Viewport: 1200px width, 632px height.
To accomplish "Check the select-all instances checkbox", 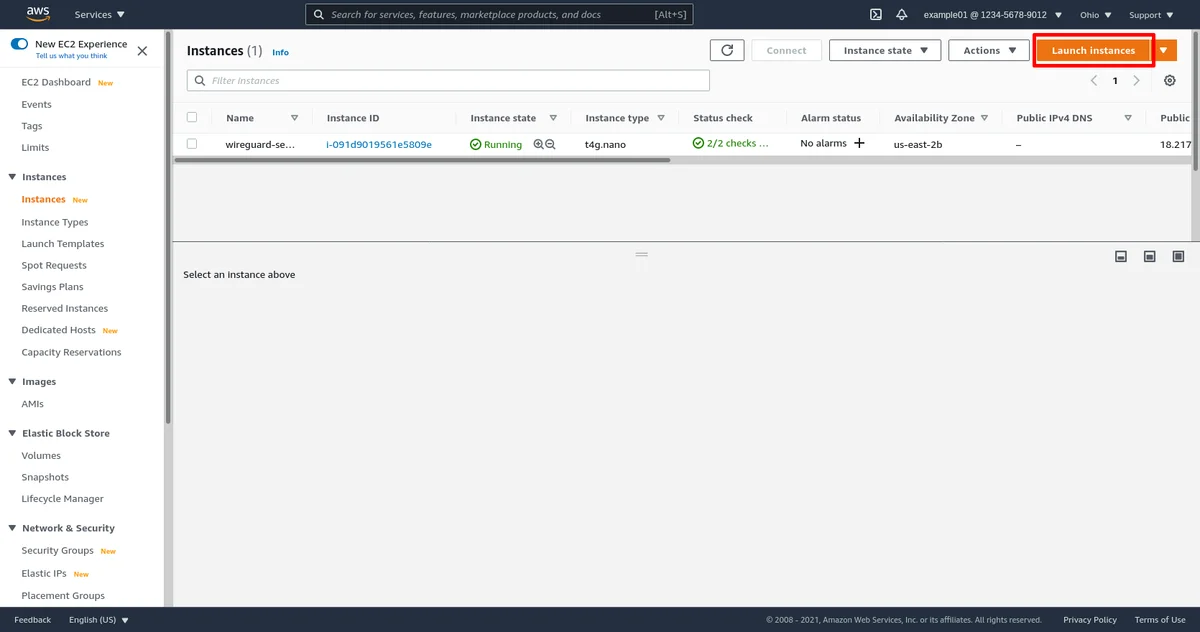I will pyautogui.click(x=192, y=117).
